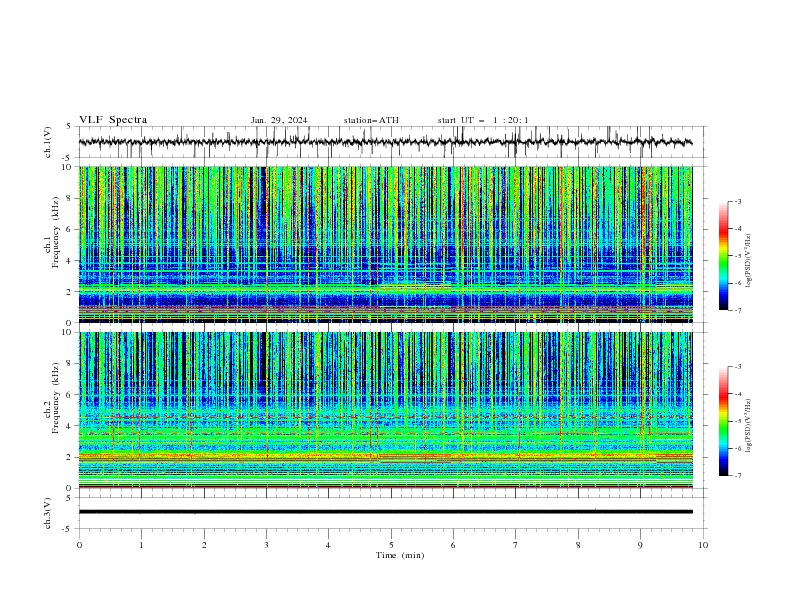Click the ch.2 "Frequency (kHz)" axis label
Image resolution: width=792 pixels, height=612 pixels.
(56, 398)
